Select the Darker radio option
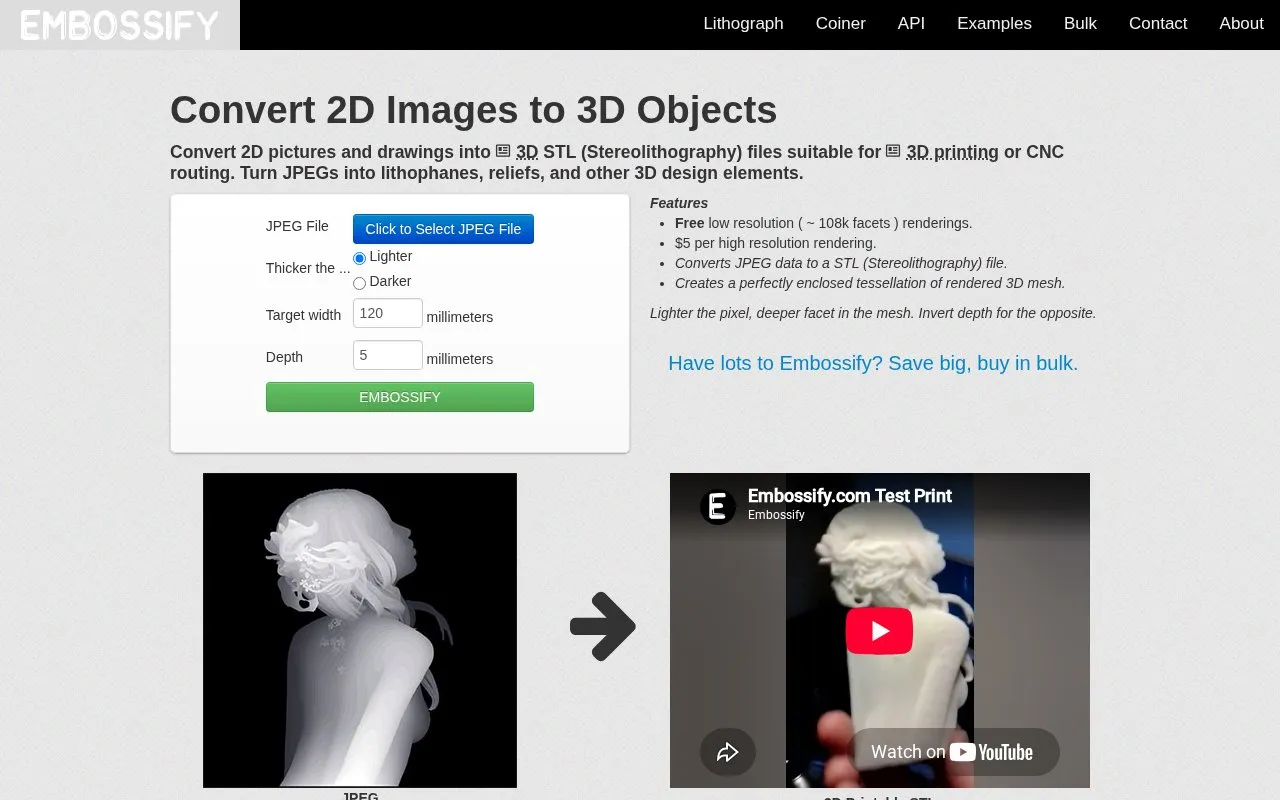The height and width of the screenshot is (800, 1280). [x=359, y=283]
